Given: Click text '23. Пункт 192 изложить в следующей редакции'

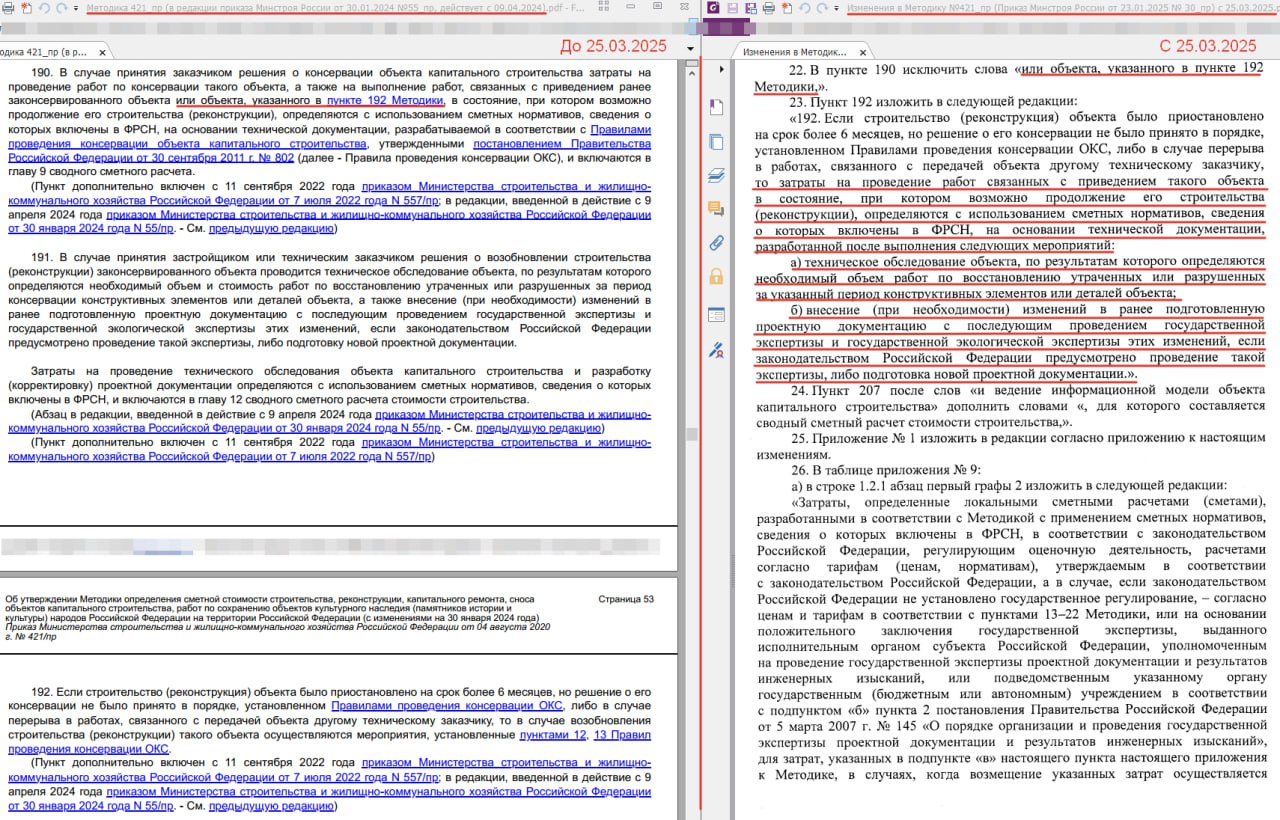Looking at the screenshot, I should pyautogui.click(x=933, y=102).
